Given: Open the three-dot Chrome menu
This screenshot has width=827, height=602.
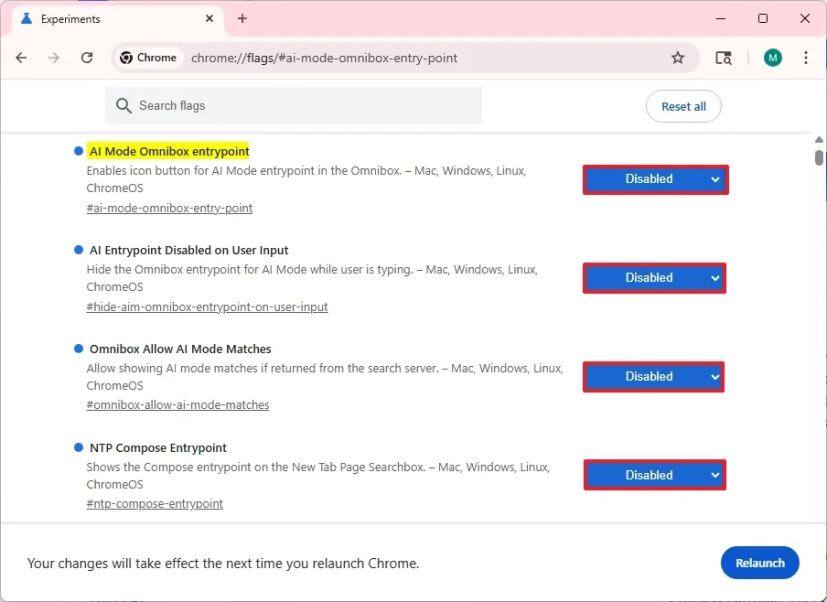Looking at the screenshot, I should 806,57.
